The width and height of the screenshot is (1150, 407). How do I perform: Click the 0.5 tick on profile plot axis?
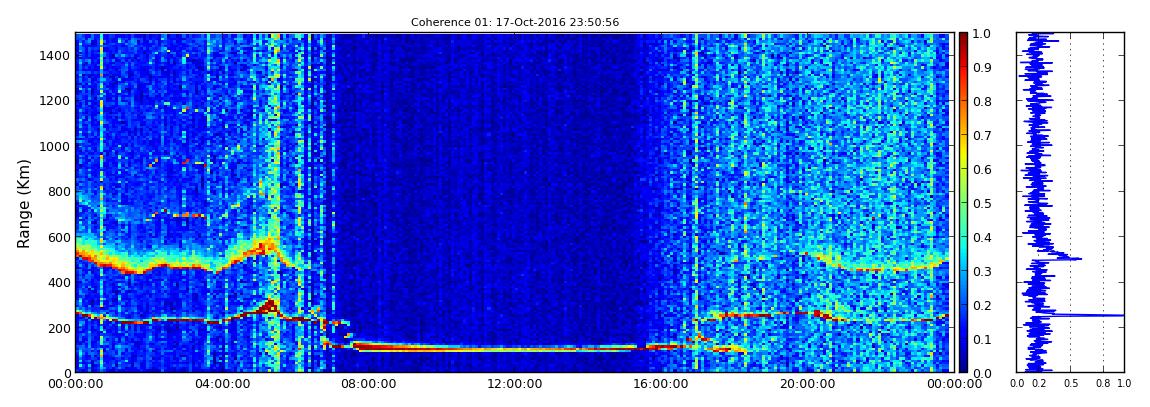coord(1071,384)
